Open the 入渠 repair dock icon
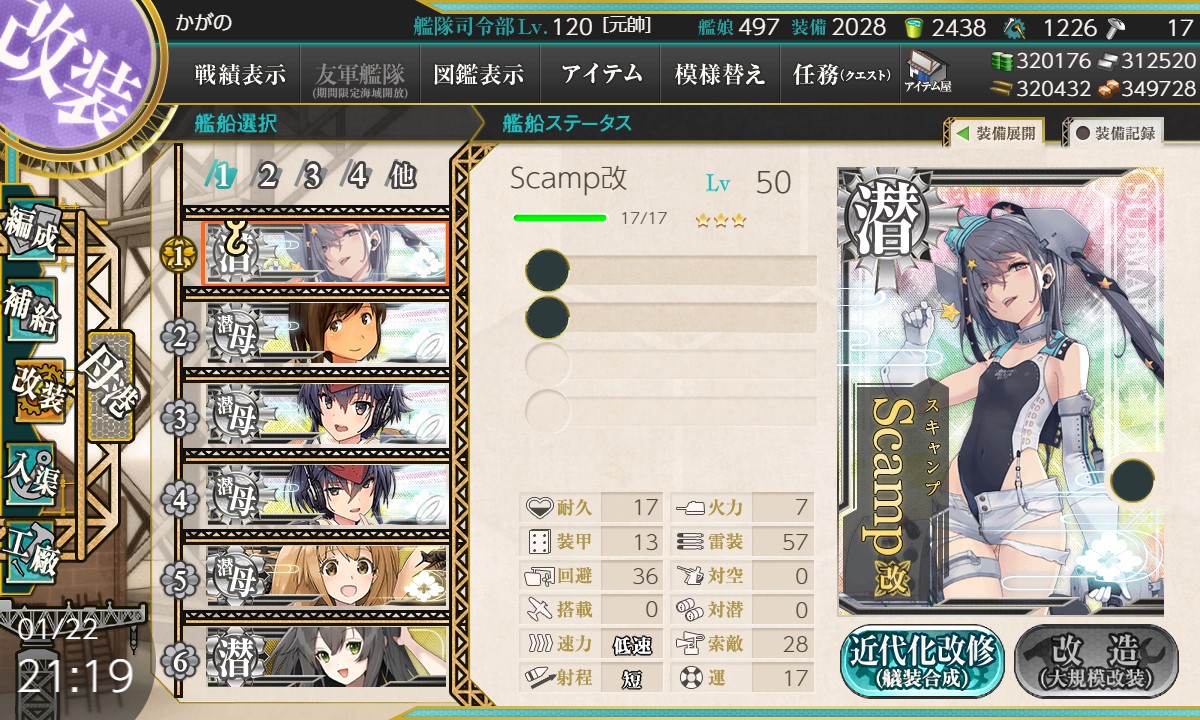 coord(31,468)
